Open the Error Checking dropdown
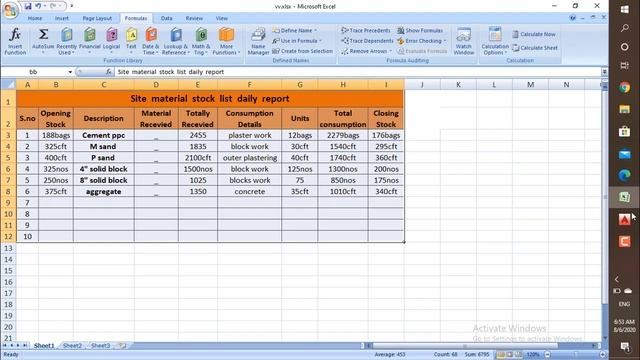This screenshot has height=360, width=640. tap(421, 41)
